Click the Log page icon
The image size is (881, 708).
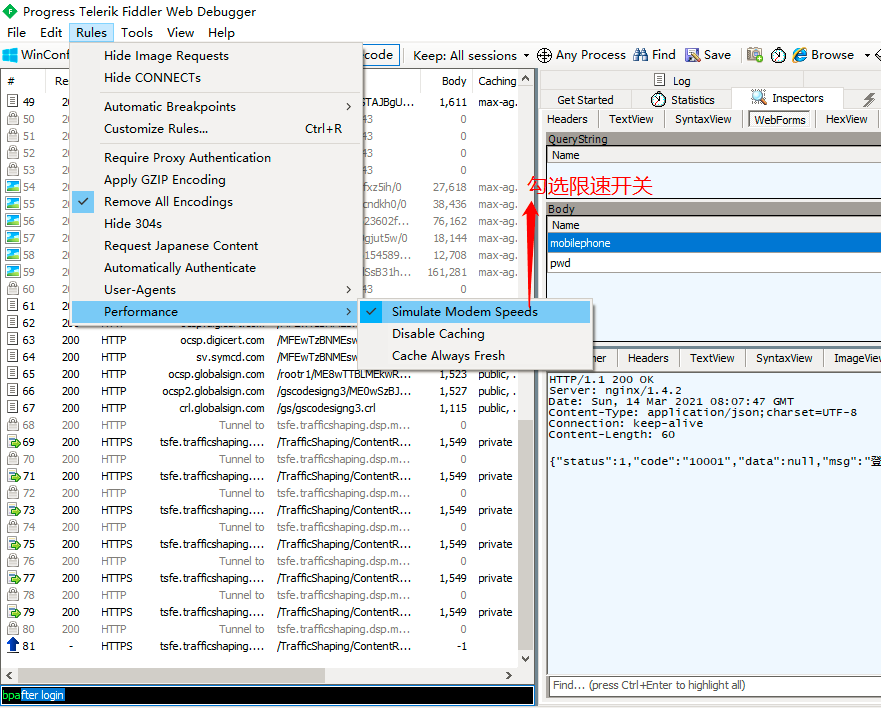tap(660, 80)
